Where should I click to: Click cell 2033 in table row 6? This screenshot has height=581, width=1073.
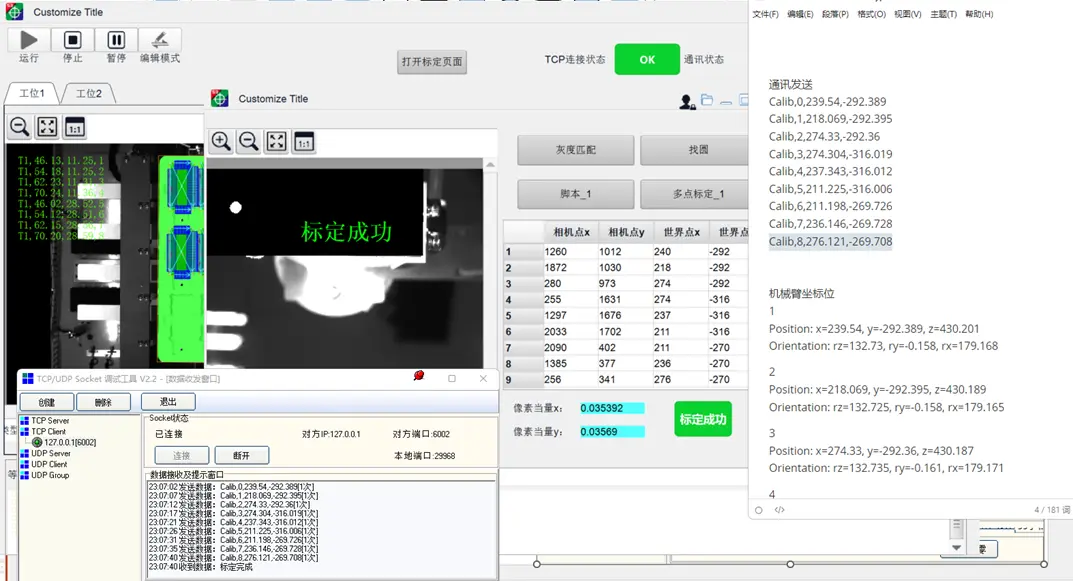click(x=571, y=331)
